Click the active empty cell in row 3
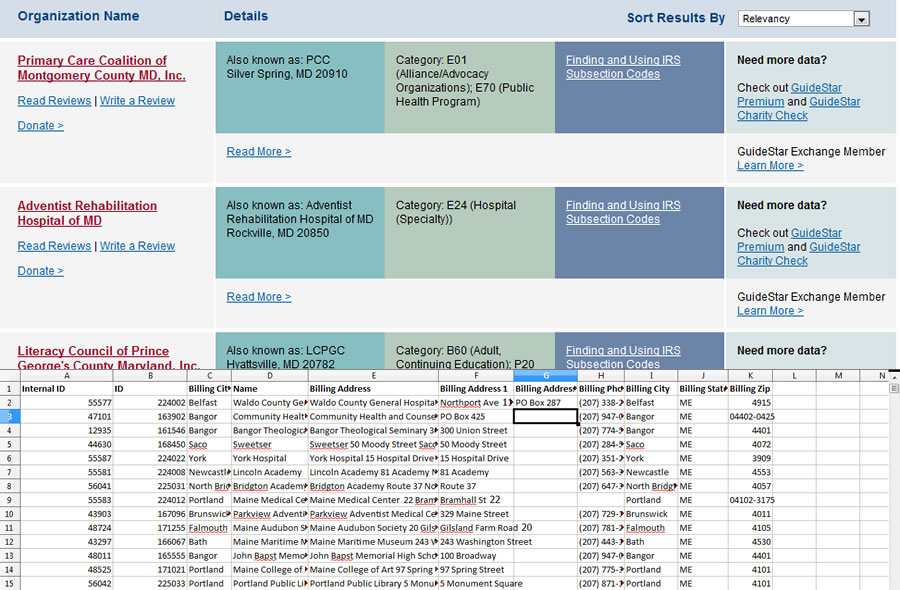Screen dimensions: 900x590 [x=546, y=417]
